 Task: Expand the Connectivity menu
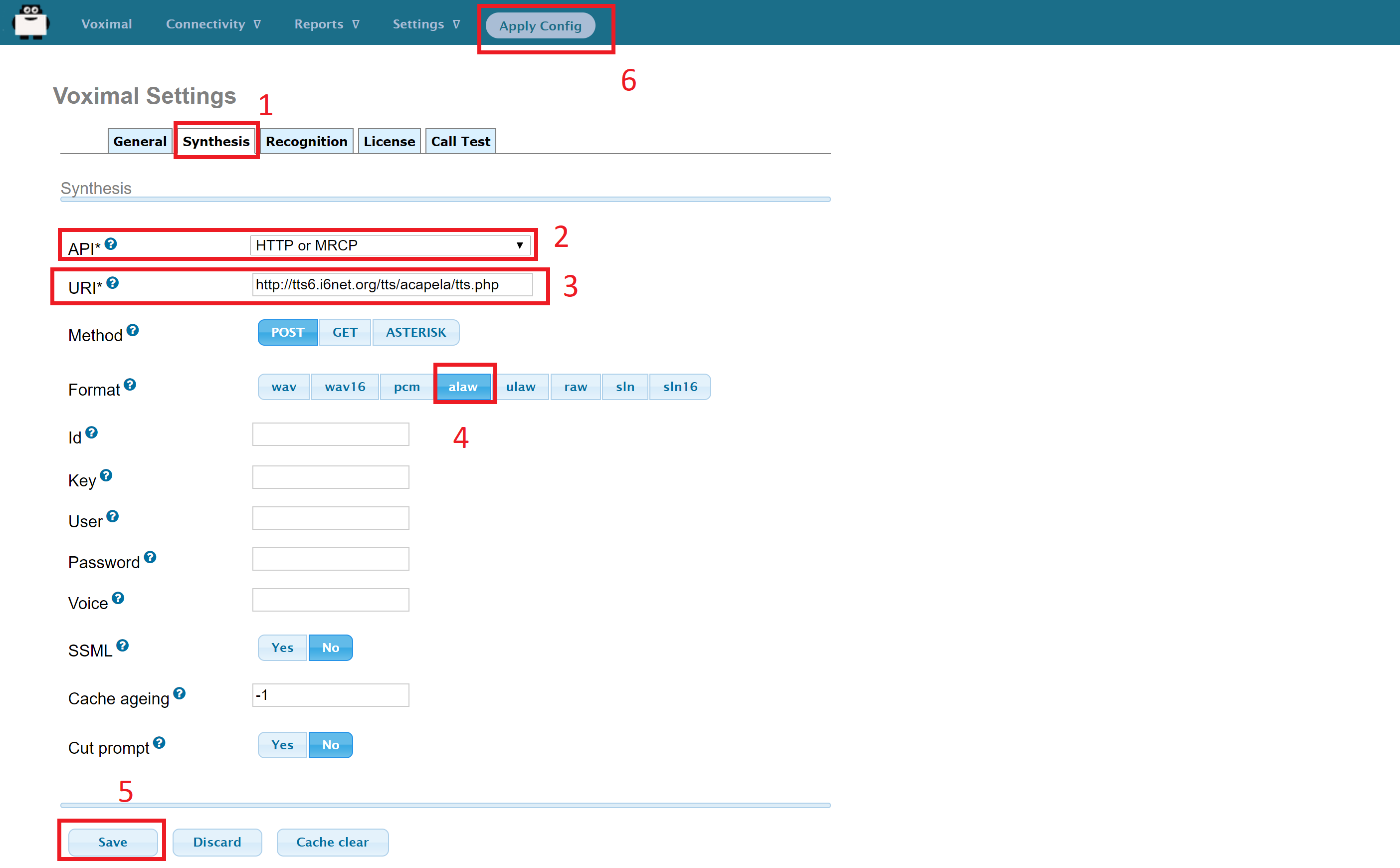(213, 24)
